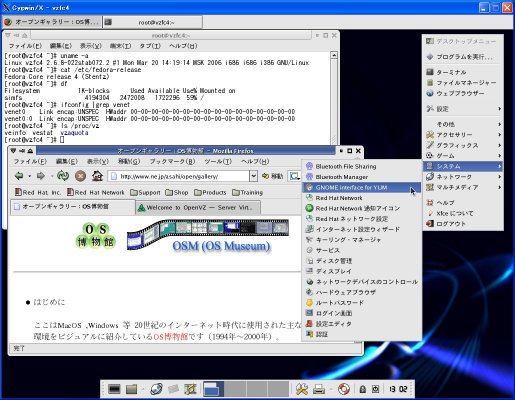
Task: Open ディスプレイ settings entry
Action: pyautogui.click(x=361, y=271)
